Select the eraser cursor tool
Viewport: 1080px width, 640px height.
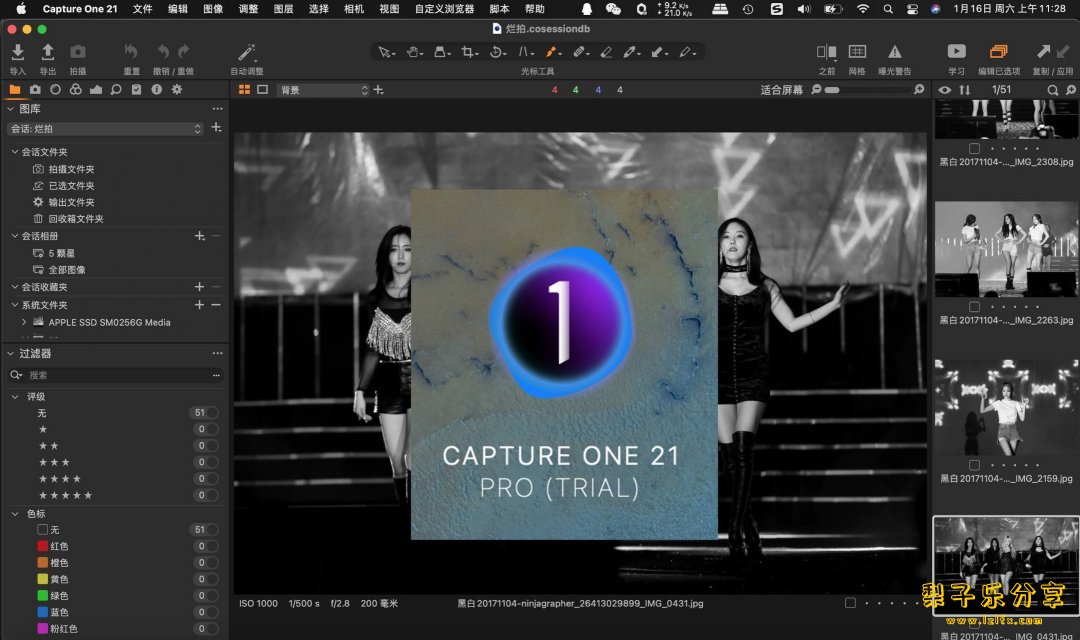[606, 52]
